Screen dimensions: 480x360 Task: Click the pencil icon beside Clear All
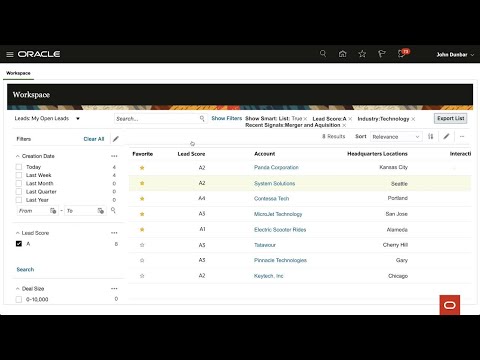coord(116,139)
